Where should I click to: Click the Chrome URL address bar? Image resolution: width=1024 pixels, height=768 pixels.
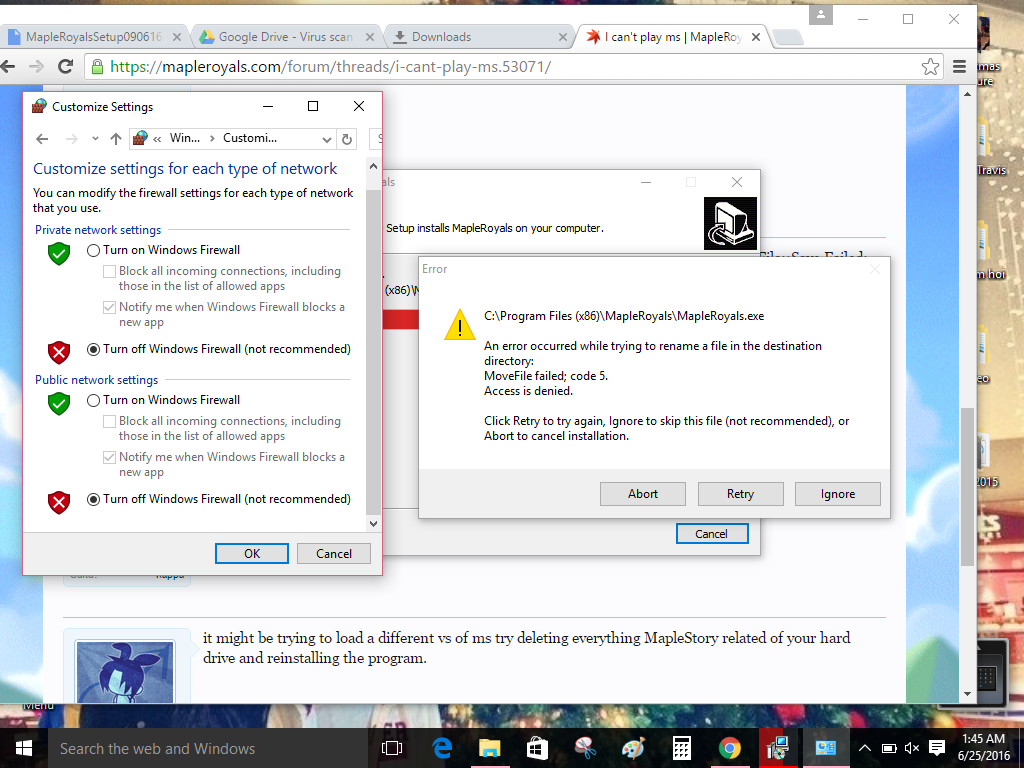pos(513,67)
